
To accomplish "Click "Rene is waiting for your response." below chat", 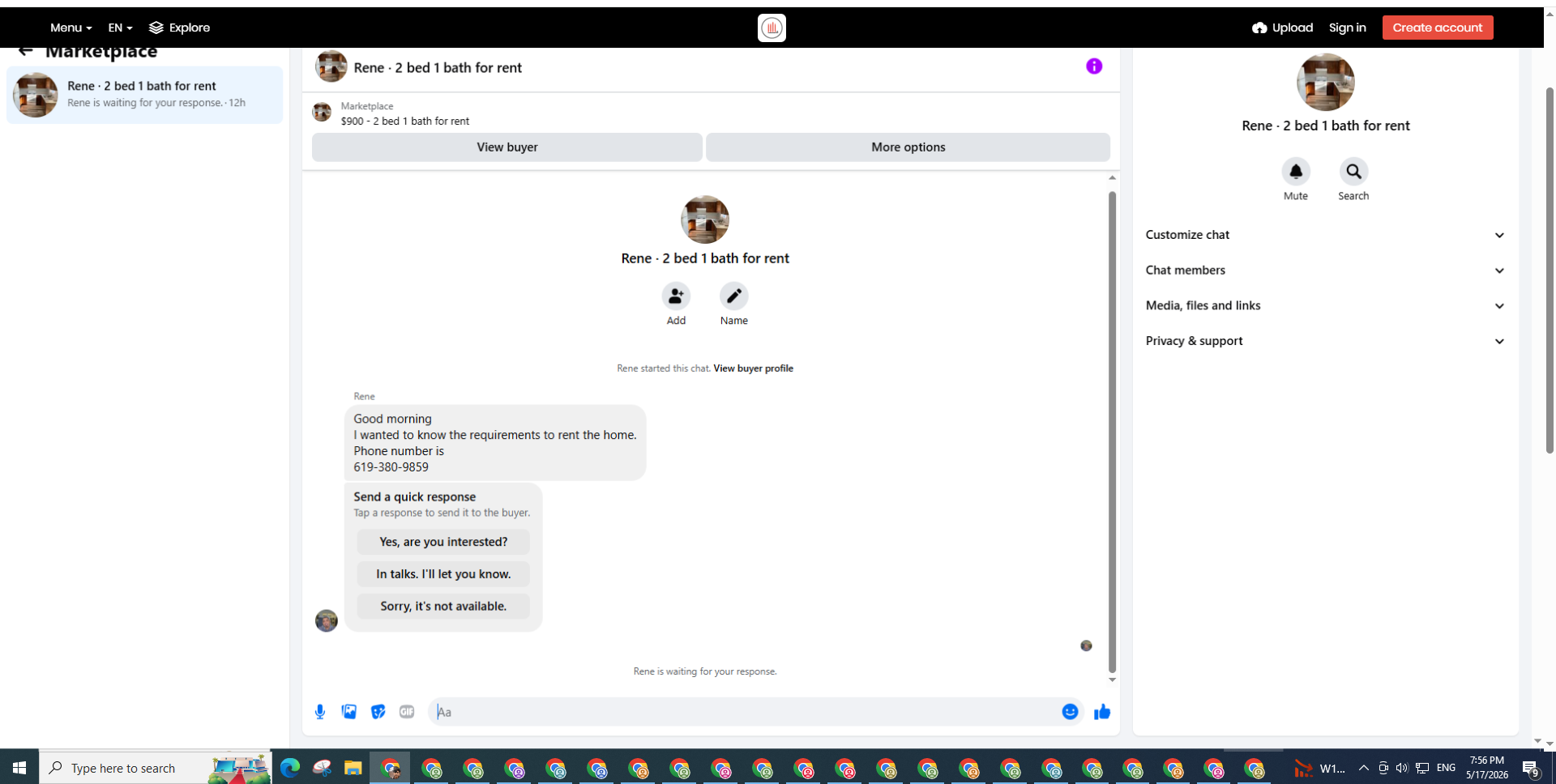I will click(x=705, y=671).
